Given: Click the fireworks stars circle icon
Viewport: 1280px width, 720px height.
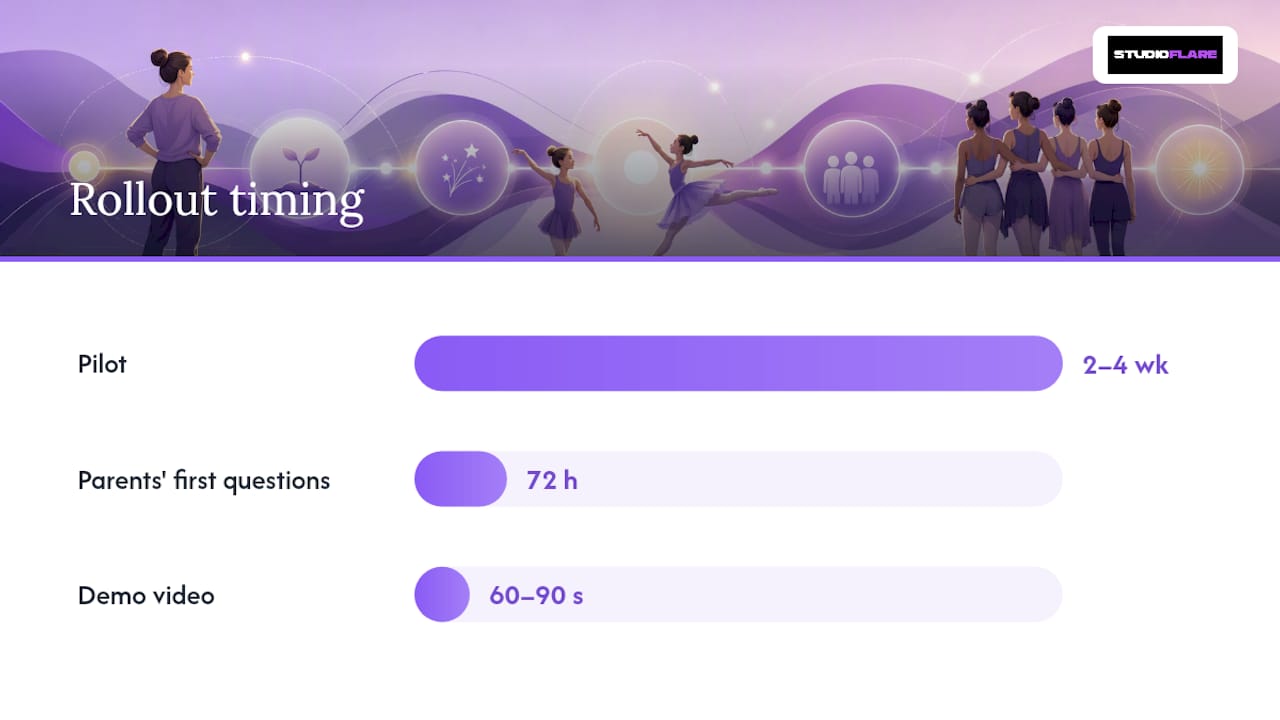Looking at the screenshot, I should pyautogui.click(x=462, y=167).
